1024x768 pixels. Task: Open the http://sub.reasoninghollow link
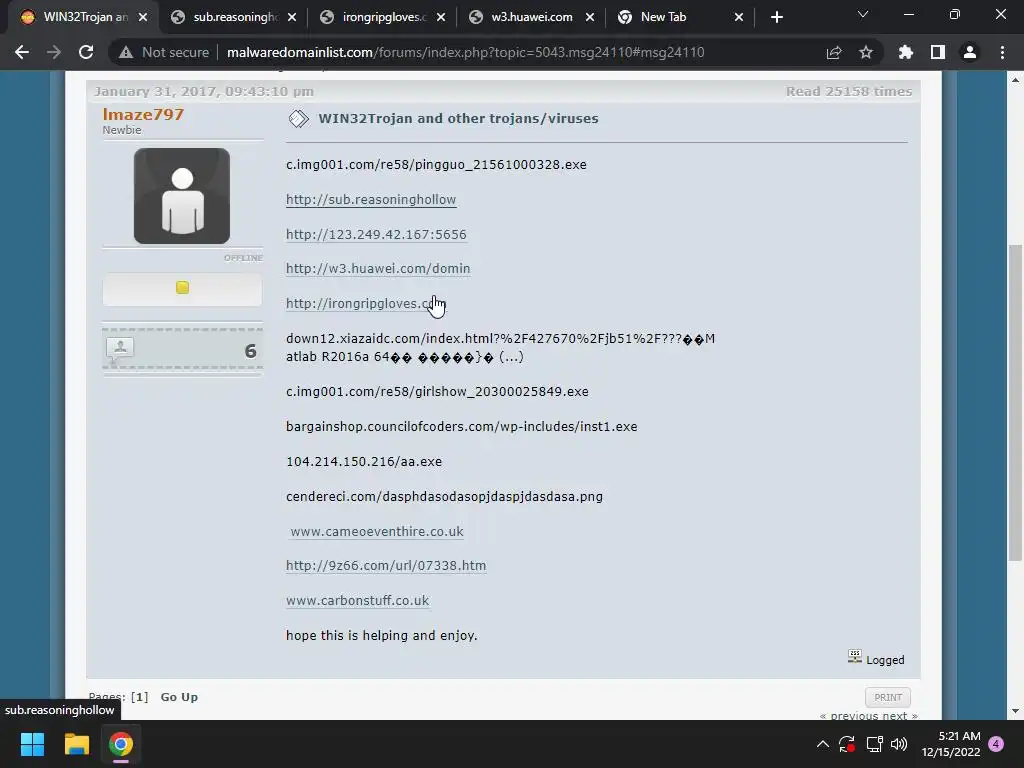click(371, 200)
